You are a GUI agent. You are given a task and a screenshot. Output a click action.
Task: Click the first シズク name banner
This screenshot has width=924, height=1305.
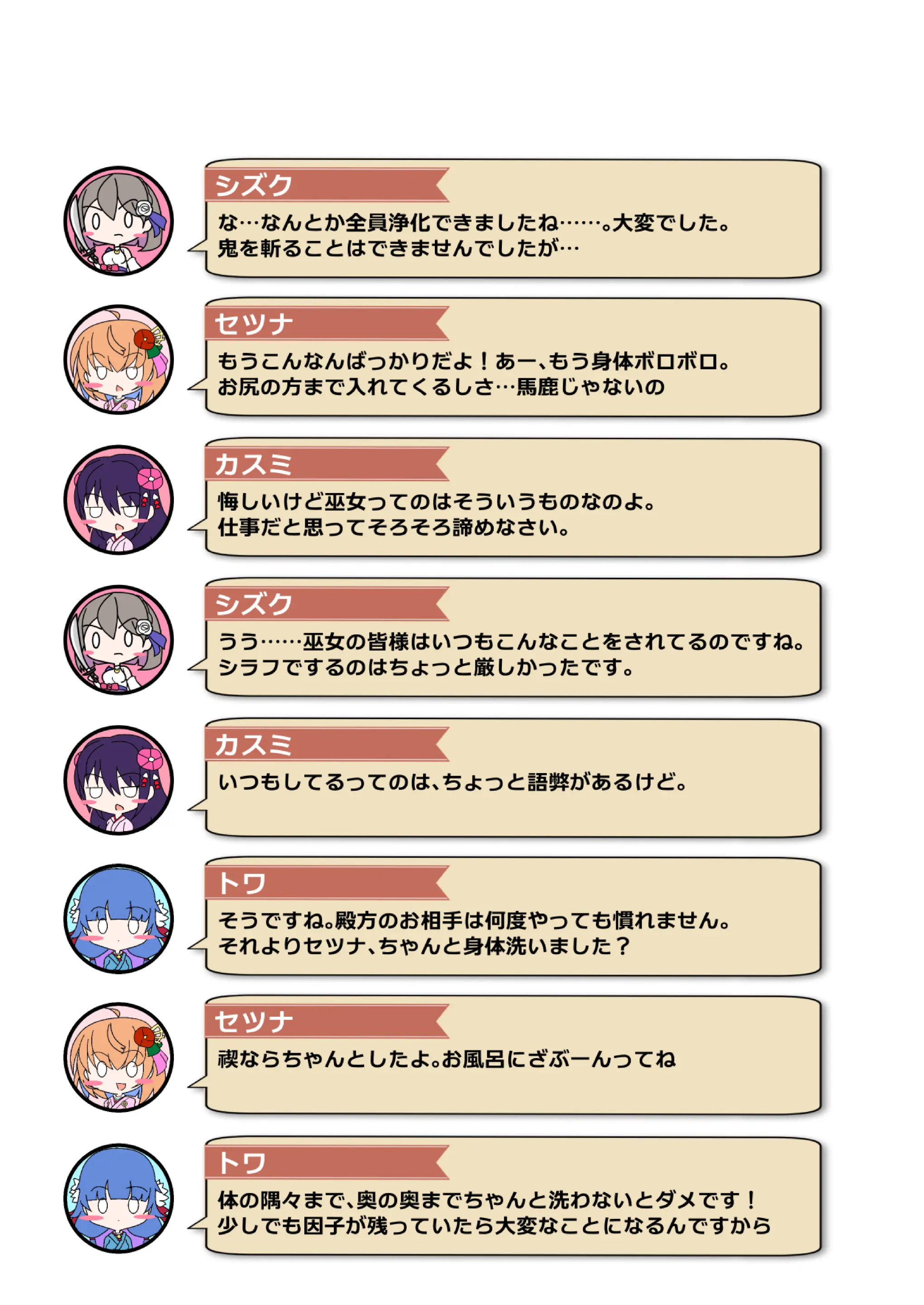tap(327, 185)
